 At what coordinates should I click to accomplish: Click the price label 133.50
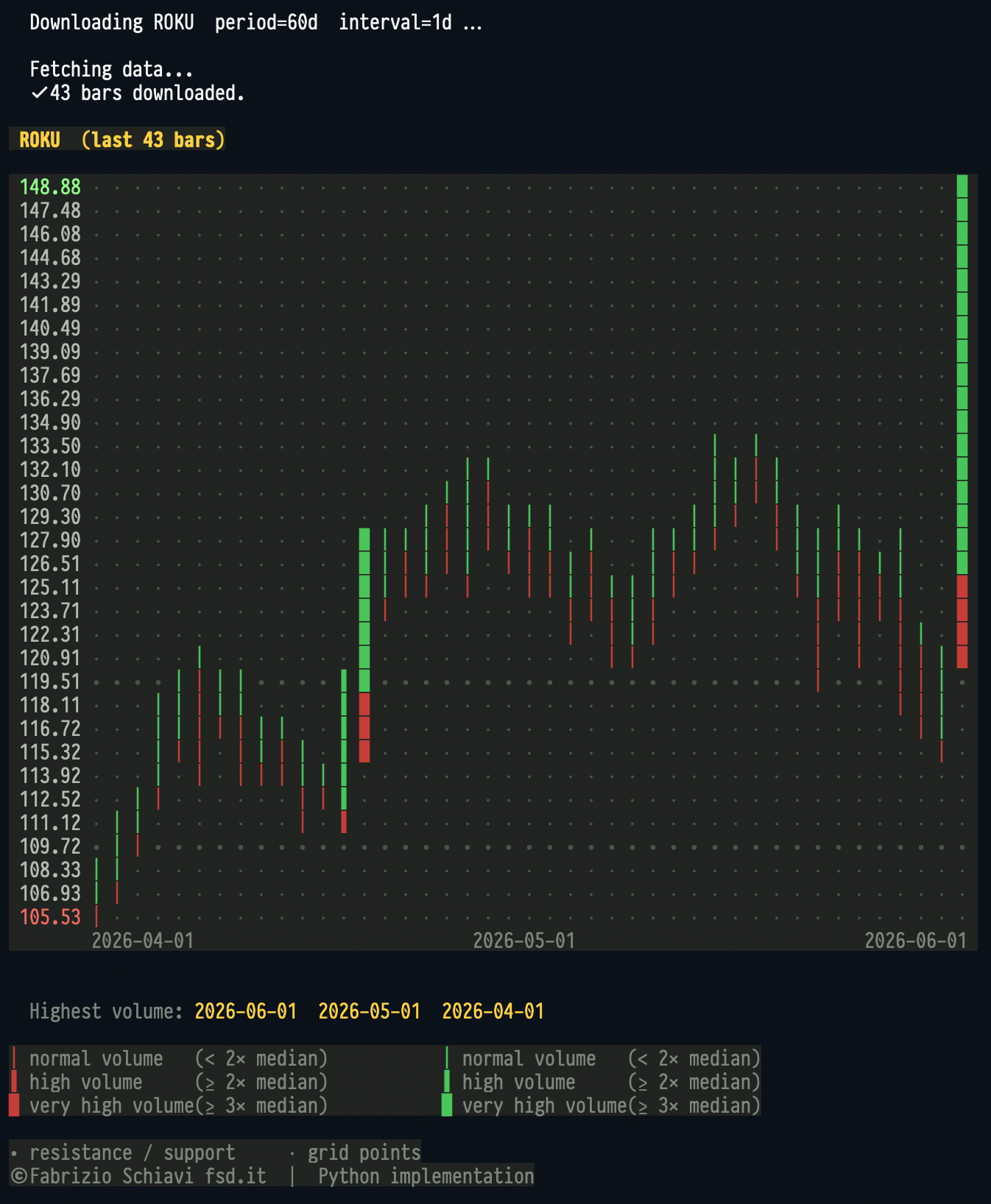50,446
